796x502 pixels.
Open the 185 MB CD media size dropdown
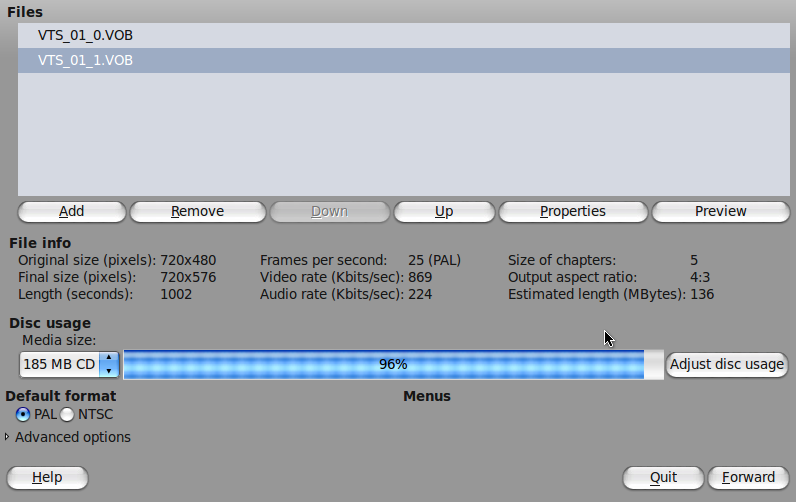pos(69,364)
